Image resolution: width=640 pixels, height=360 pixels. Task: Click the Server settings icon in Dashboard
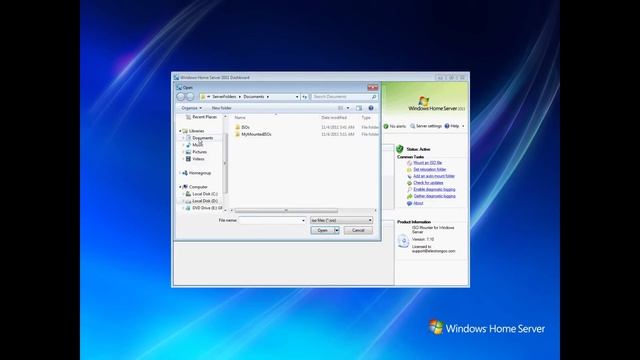click(412, 126)
